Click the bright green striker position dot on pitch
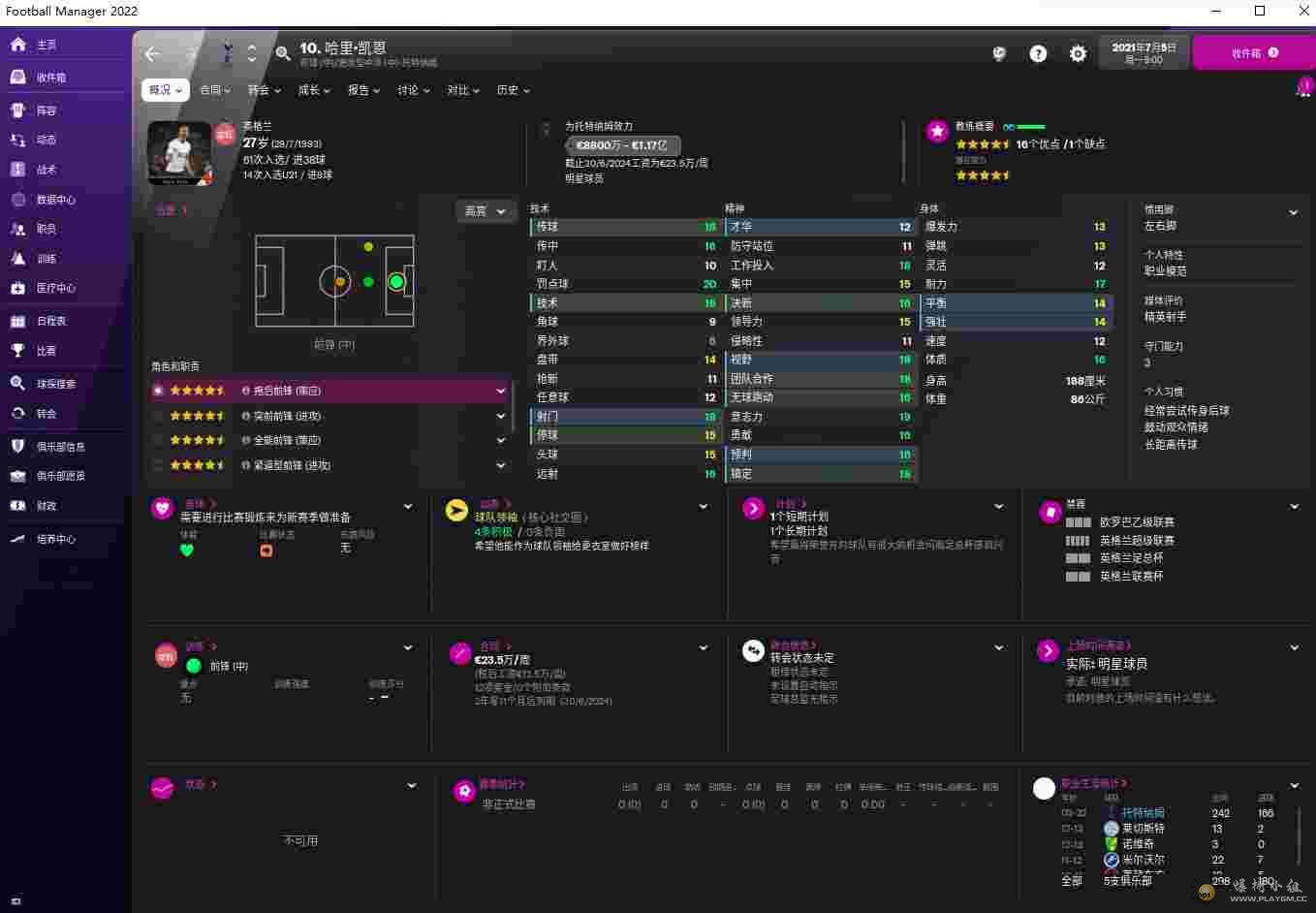The image size is (1316, 913). (x=396, y=282)
